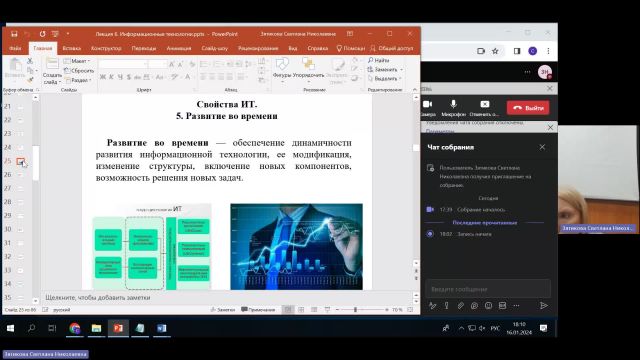
Task: Open the Файл tab
Action: (15, 48)
